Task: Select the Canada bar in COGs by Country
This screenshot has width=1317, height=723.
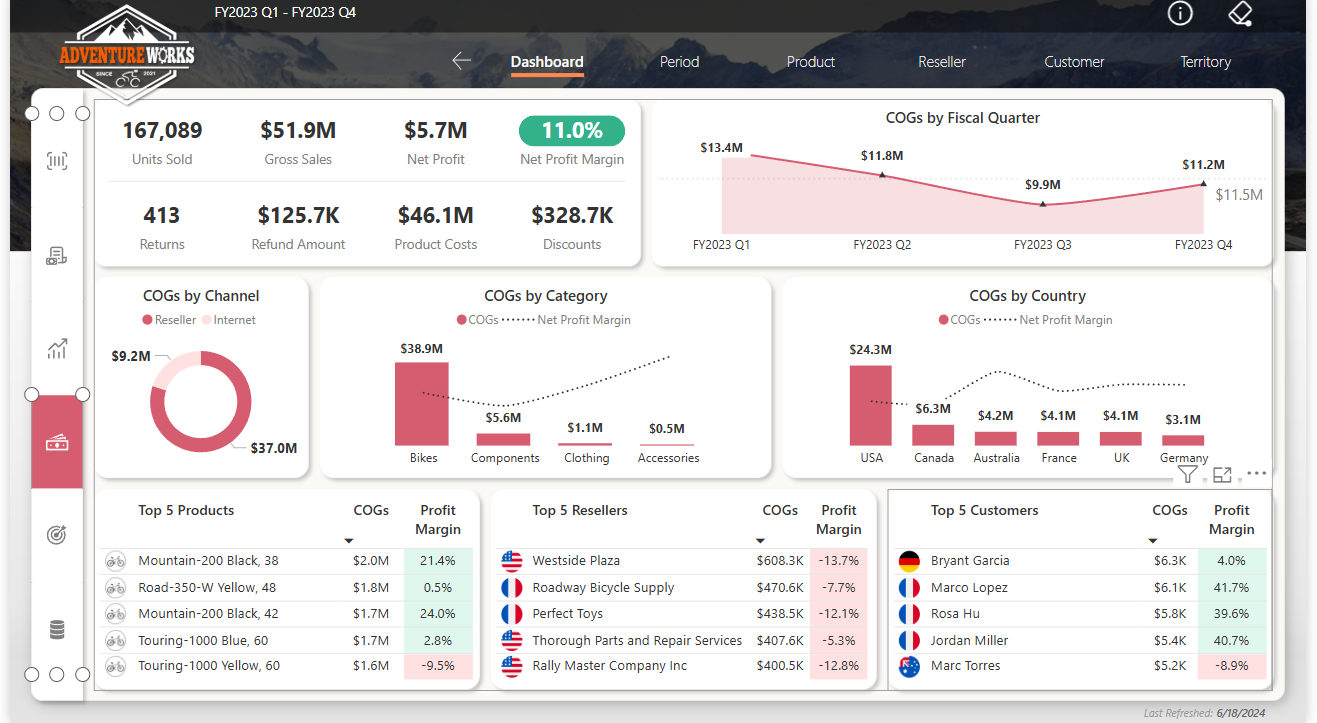Action: tap(933, 435)
